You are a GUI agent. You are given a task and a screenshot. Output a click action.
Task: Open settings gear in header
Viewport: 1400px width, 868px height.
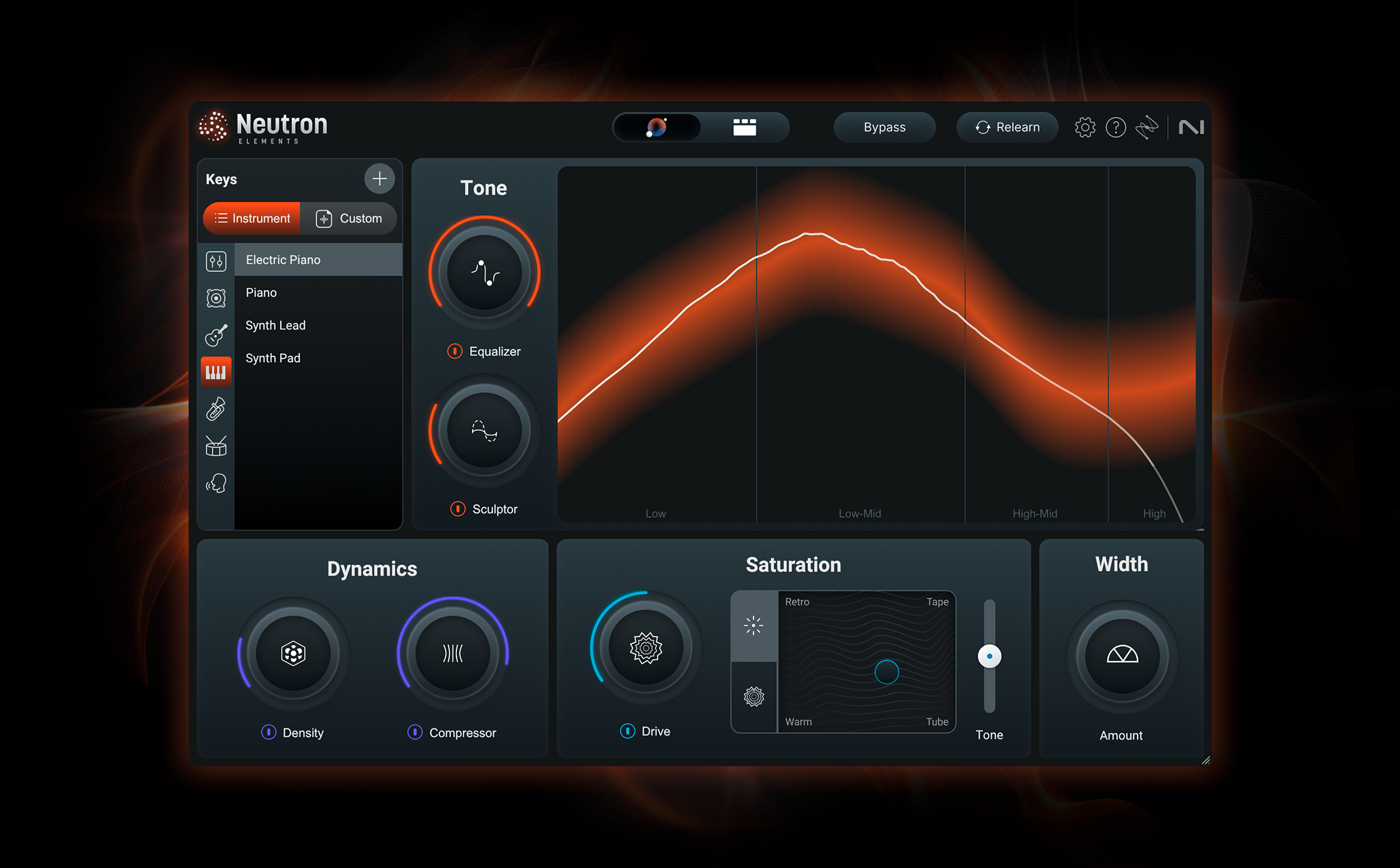pos(1085,127)
